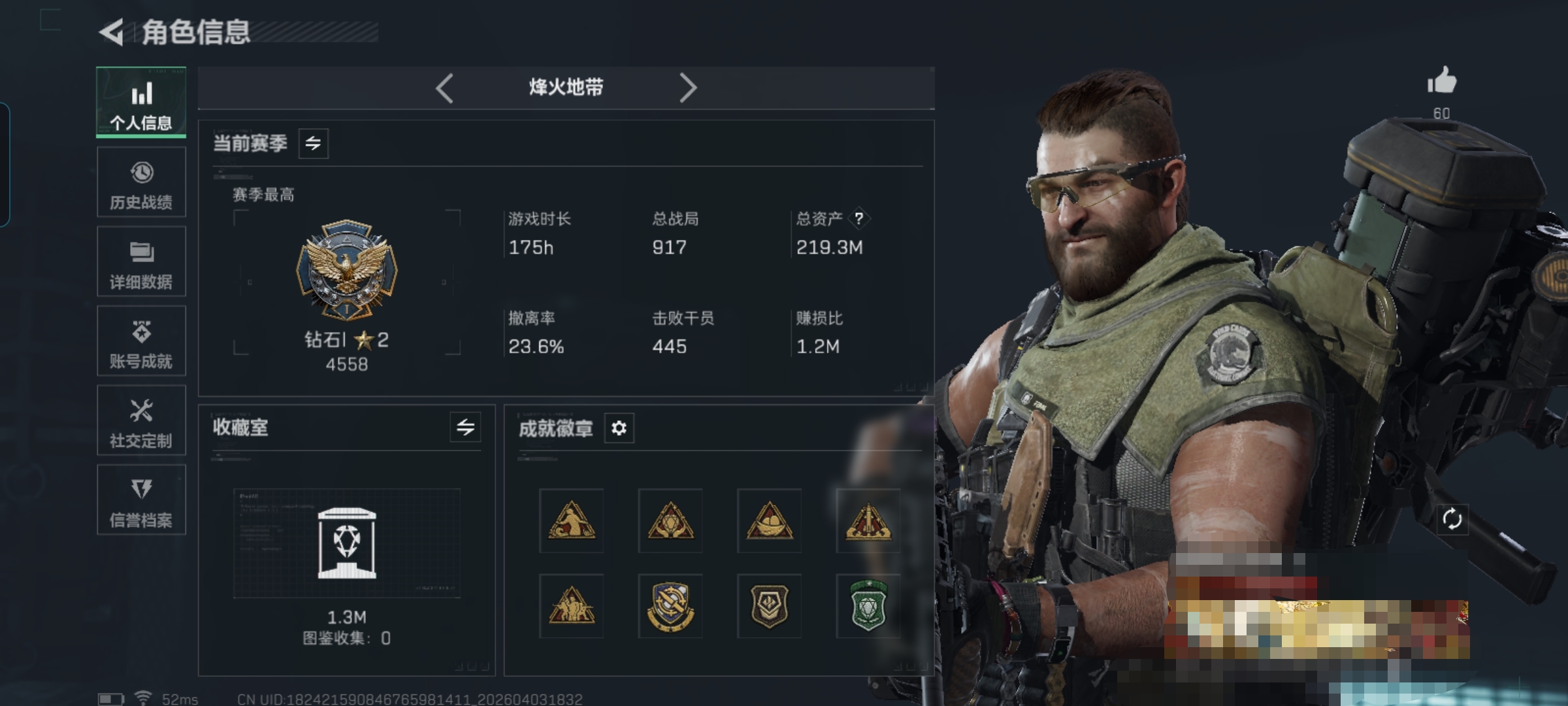
Task: Click the rotate character model icon
Action: 1452,520
